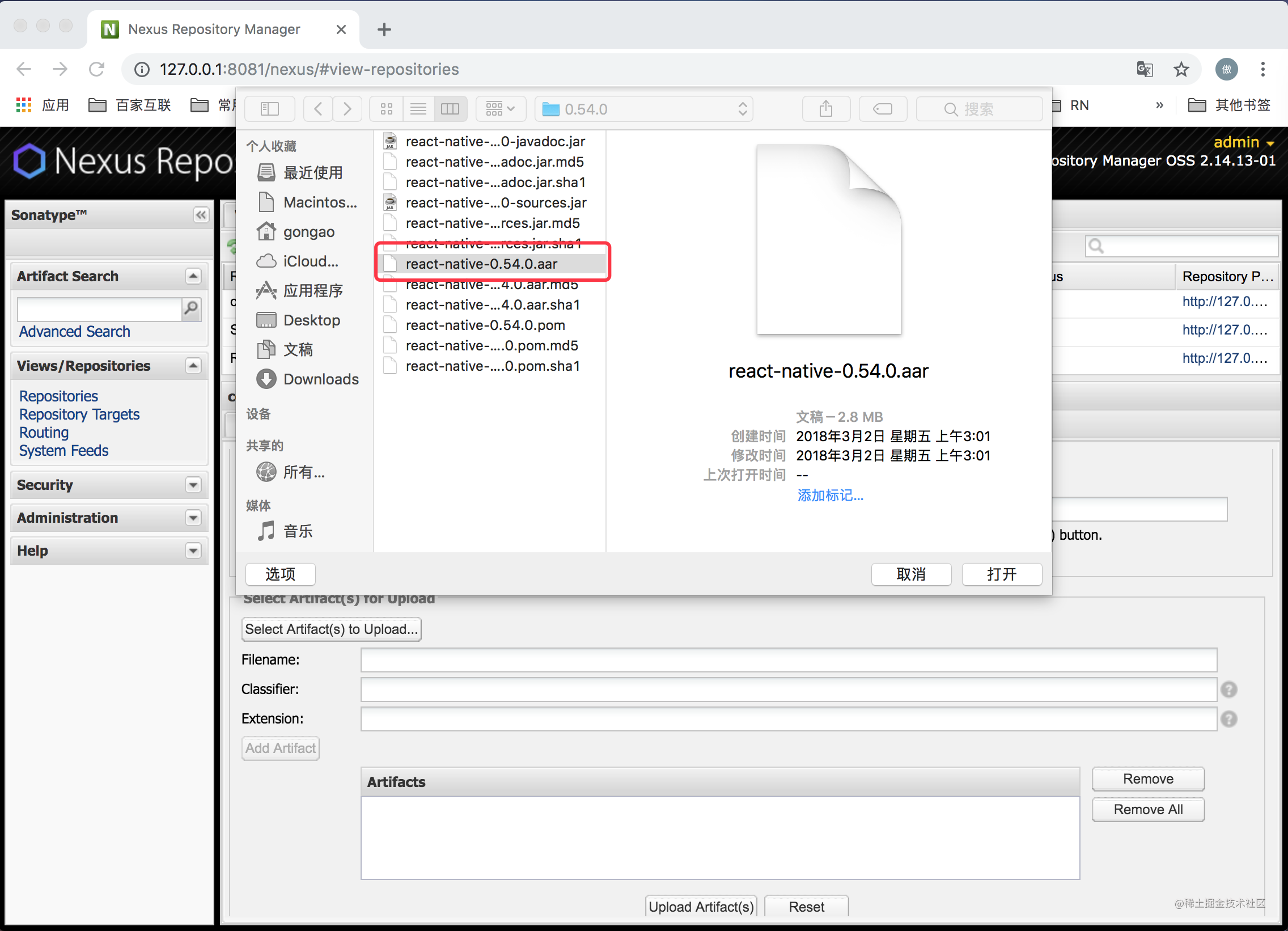
Task: Click the Artifact Search magnifier icon
Action: pyautogui.click(x=192, y=308)
